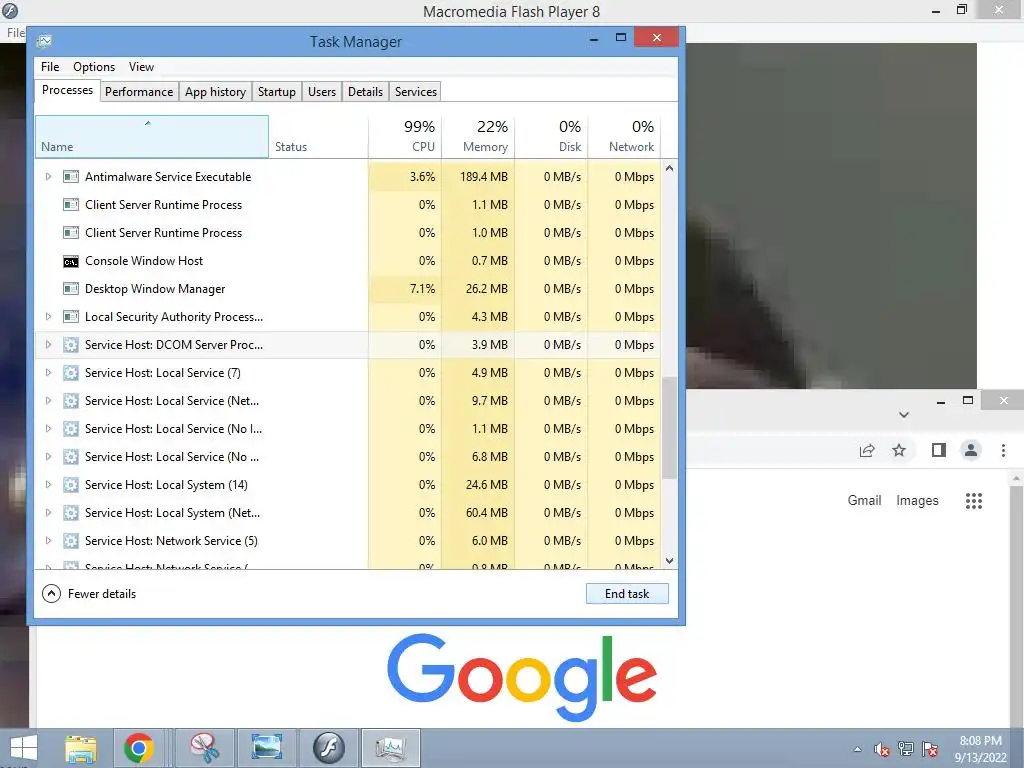This screenshot has width=1024, height=768.
Task: Sort by Memory column header
Action: pos(478,136)
